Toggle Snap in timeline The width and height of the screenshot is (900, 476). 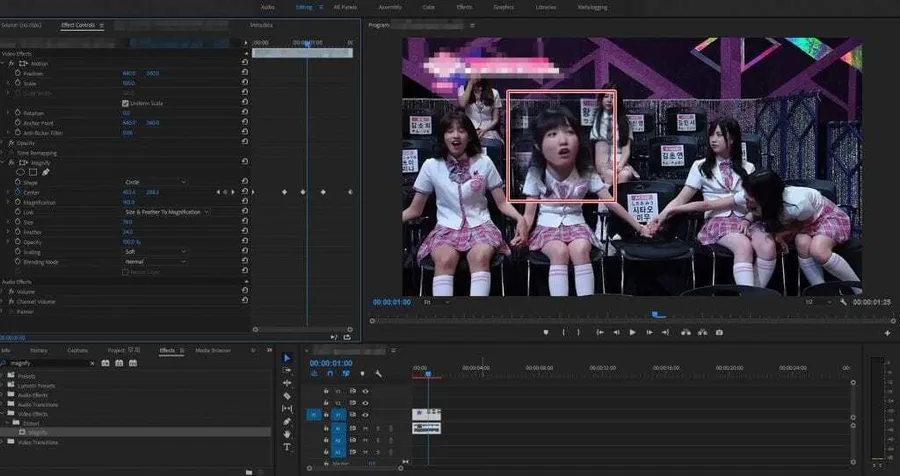pos(330,374)
